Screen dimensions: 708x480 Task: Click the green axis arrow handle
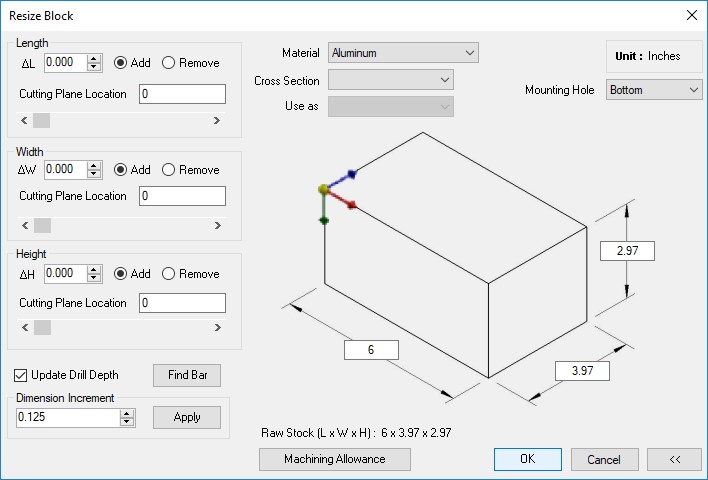(x=324, y=221)
